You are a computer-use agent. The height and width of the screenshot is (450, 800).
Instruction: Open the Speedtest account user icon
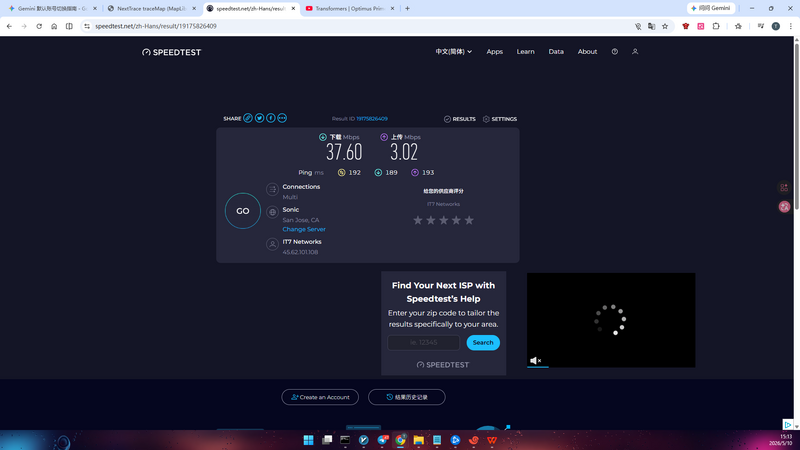(x=635, y=52)
